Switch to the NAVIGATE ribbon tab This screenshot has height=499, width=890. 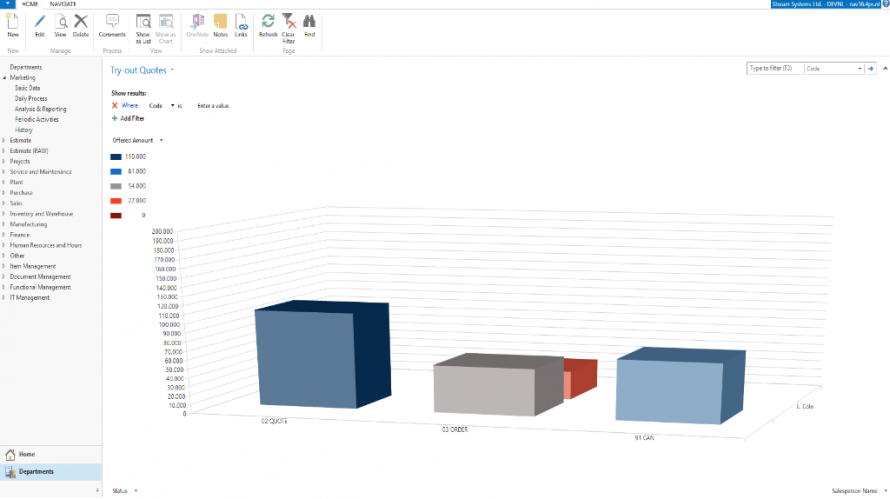62,4
